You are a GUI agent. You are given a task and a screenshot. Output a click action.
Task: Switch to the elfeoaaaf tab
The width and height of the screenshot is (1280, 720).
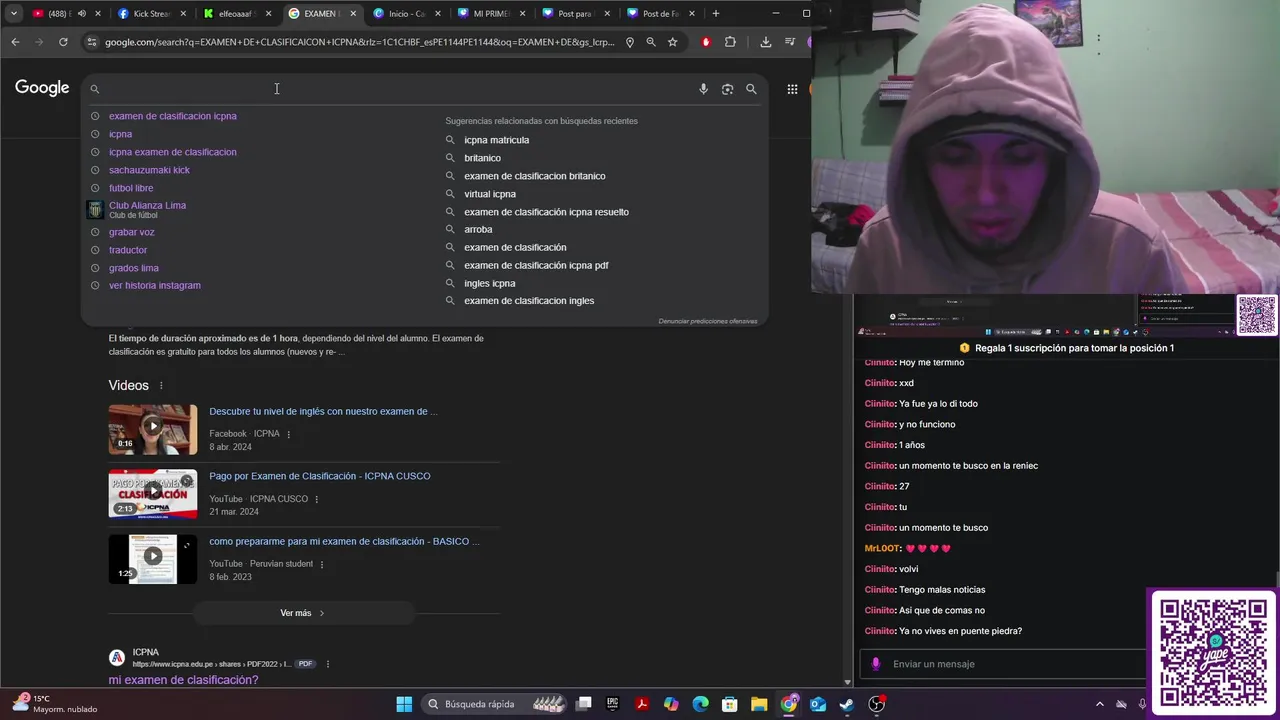tap(235, 14)
